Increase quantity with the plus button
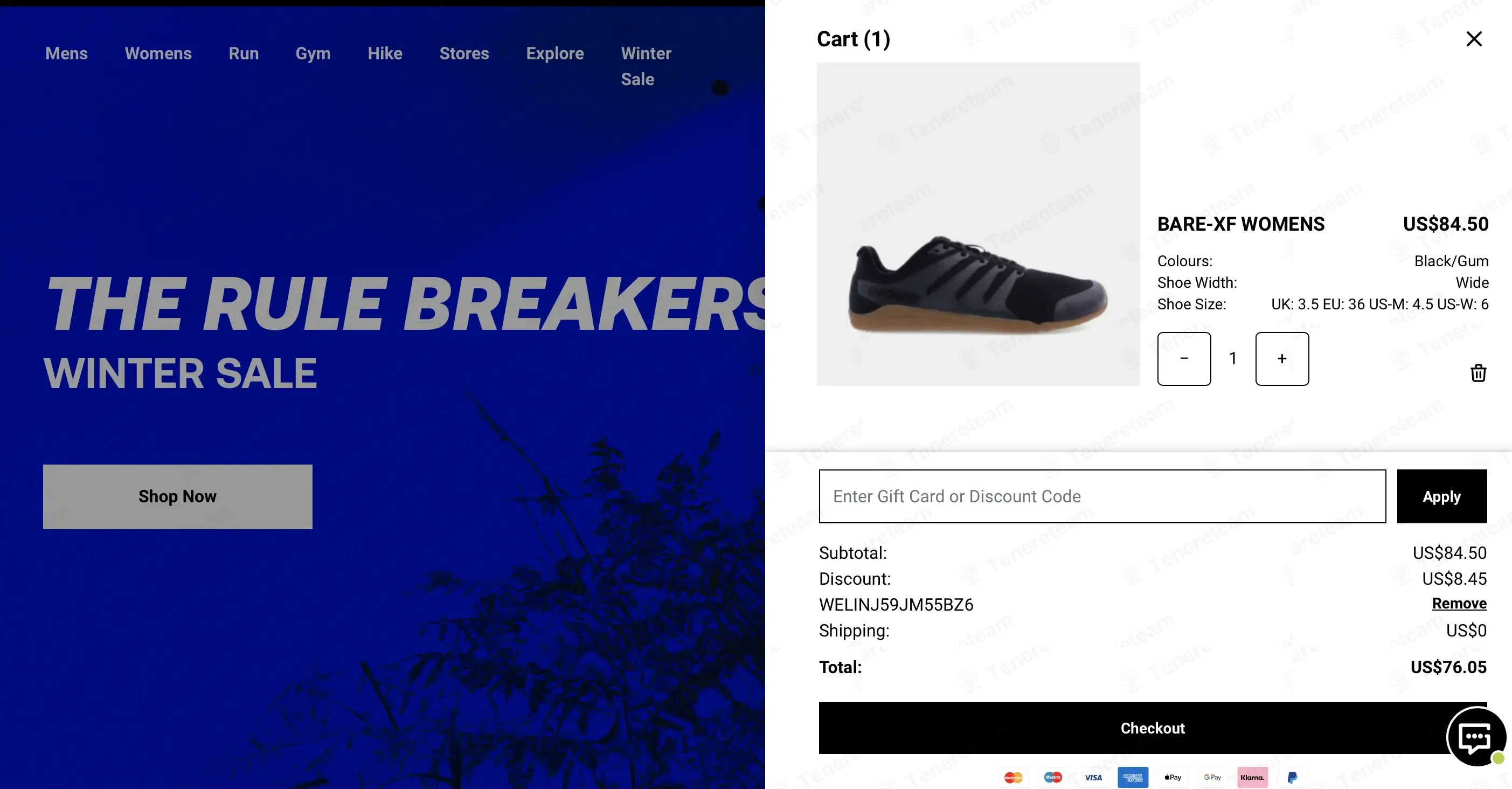The height and width of the screenshot is (789, 1512). point(1282,359)
